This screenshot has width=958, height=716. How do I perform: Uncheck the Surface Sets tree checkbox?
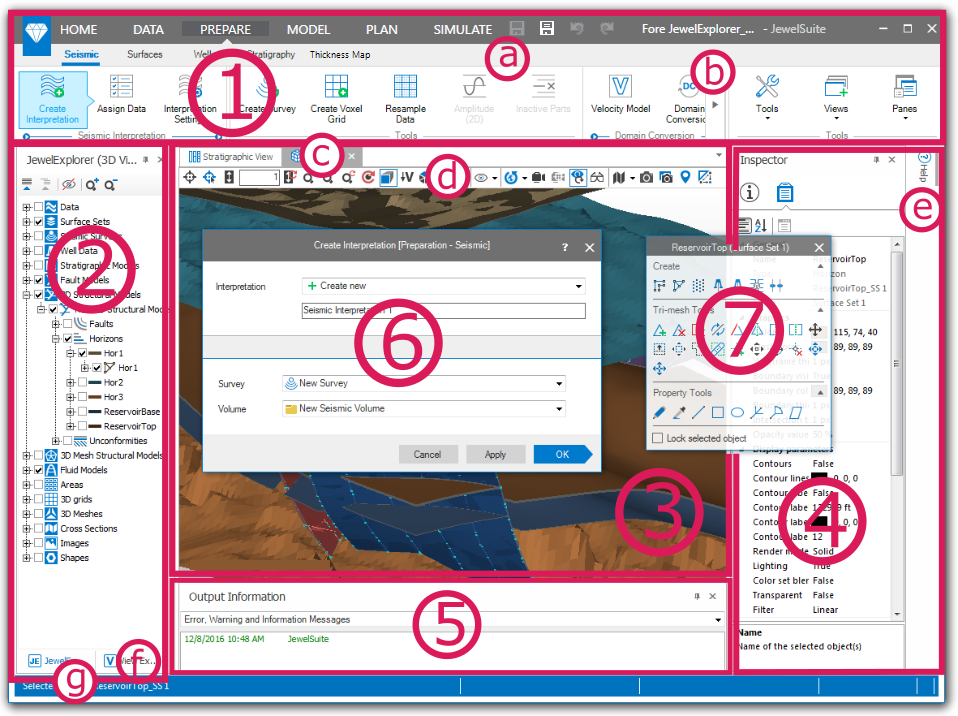[x=38, y=221]
